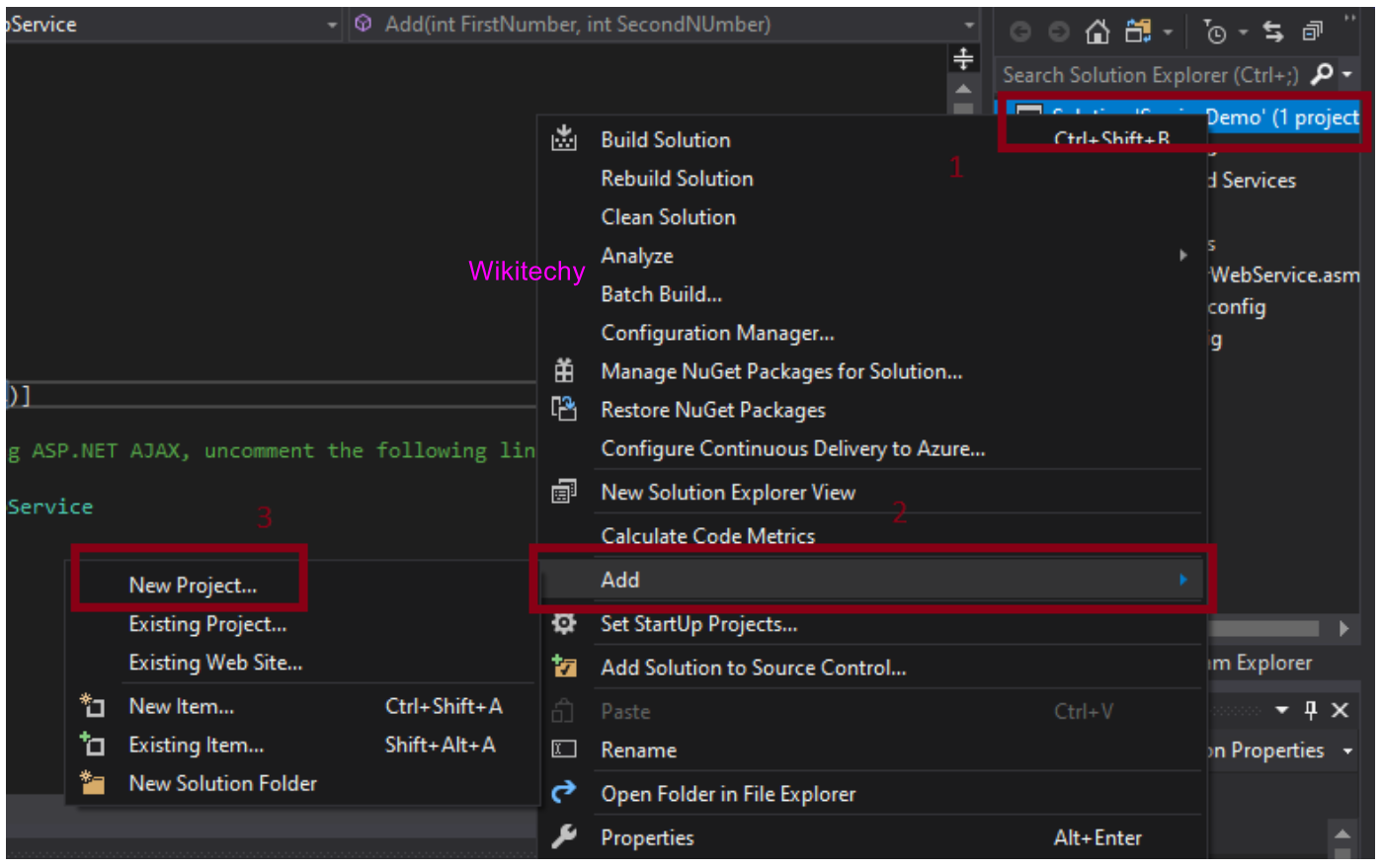Expand the Add submenu arrow
The width and height of the screenshot is (1382, 868).
click(x=1182, y=580)
